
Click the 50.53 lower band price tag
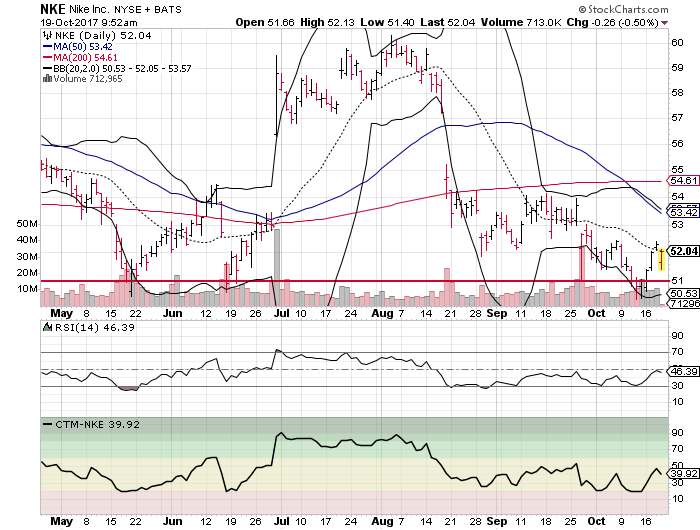[683, 293]
